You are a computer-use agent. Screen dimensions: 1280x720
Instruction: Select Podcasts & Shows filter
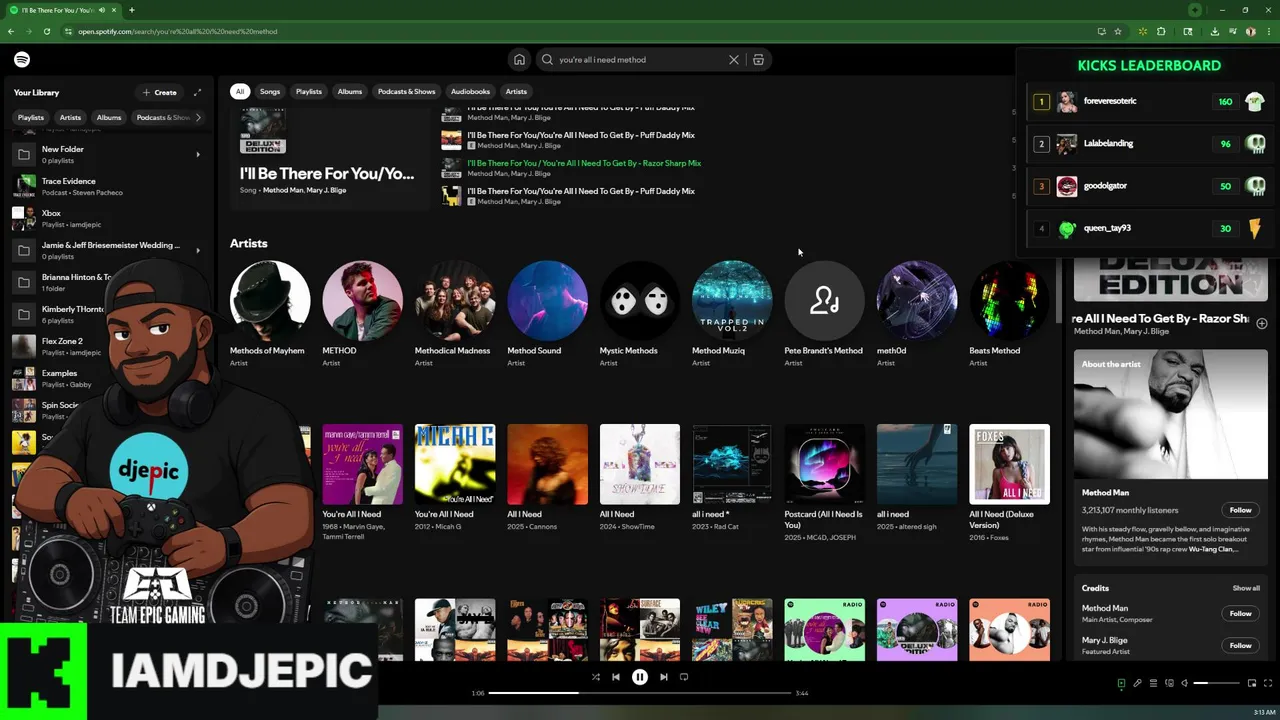coord(406,91)
